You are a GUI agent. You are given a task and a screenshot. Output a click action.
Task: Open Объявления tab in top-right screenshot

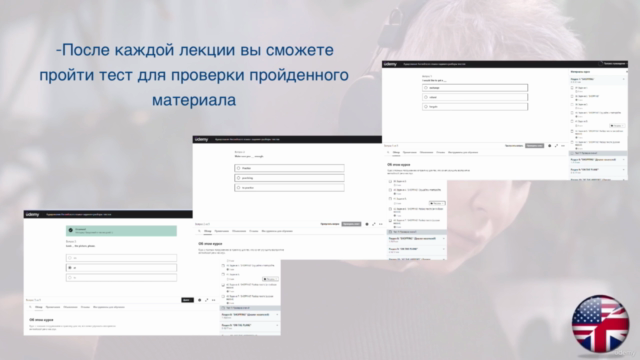point(427,152)
